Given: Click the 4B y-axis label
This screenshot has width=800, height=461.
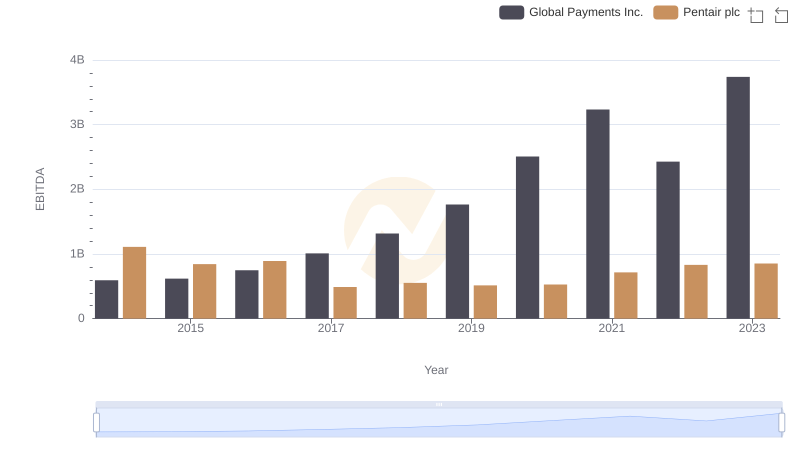Looking at the screenshot, I should tap(77, 60).
